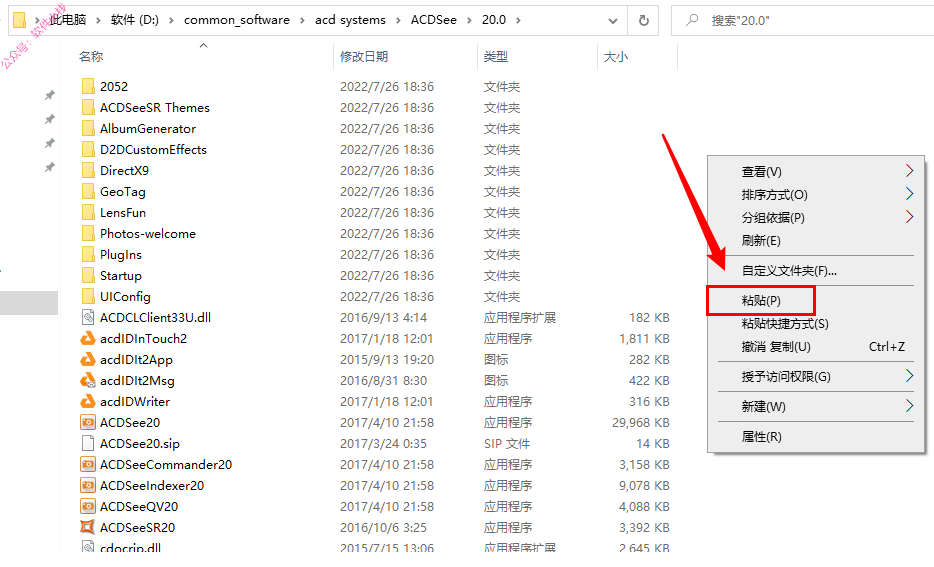934x567 pixels.
Task: Open the 2052 folder icon
Action: [x=88, y=86]
